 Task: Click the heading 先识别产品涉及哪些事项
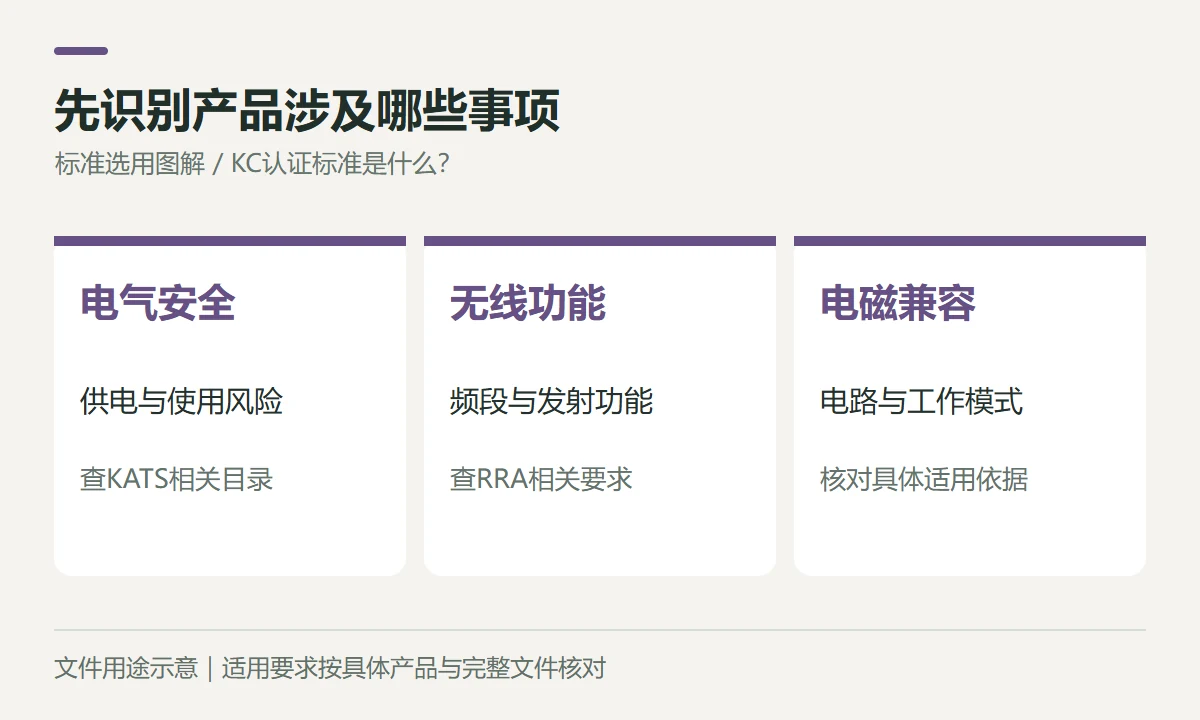coord(307,111)
